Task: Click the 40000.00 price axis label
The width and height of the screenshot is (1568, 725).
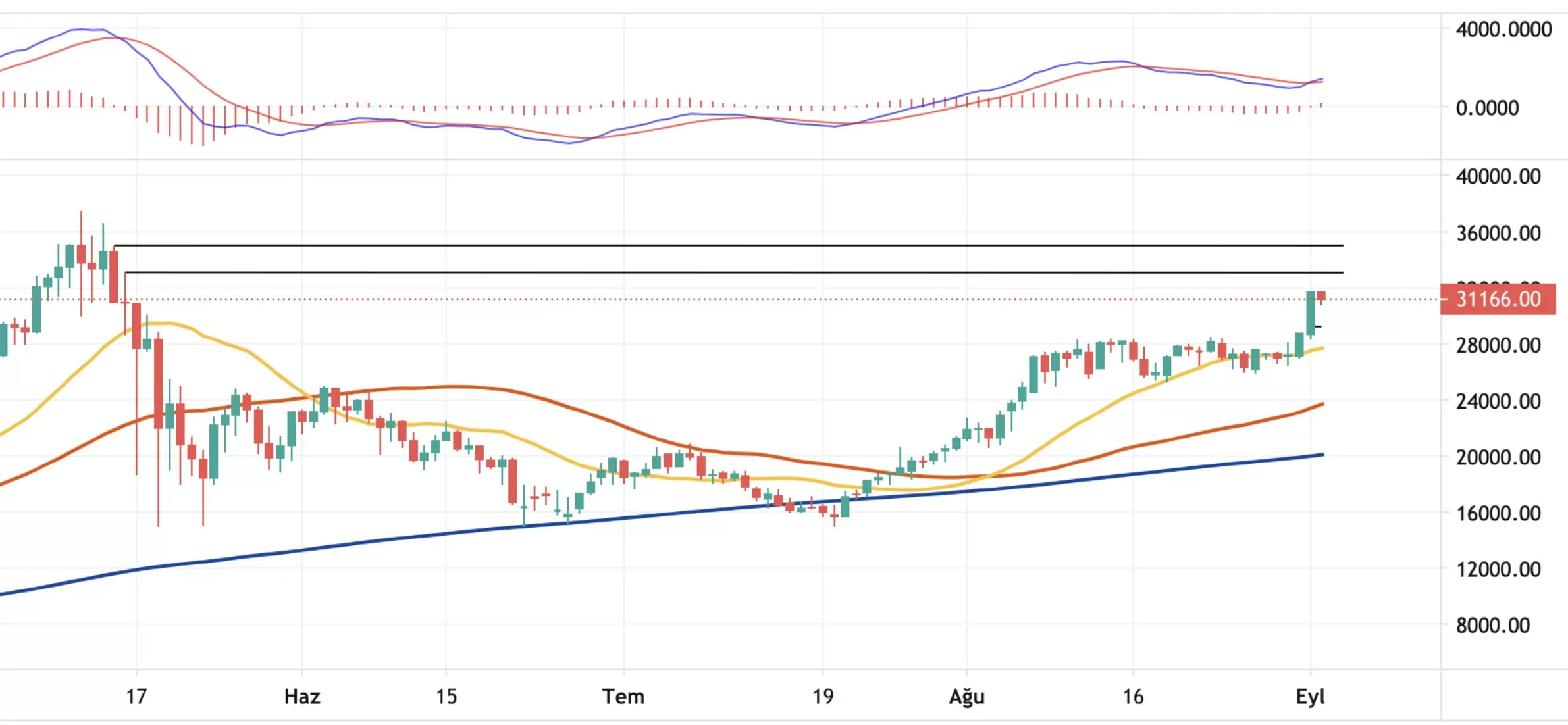Action: (1498, 176)
